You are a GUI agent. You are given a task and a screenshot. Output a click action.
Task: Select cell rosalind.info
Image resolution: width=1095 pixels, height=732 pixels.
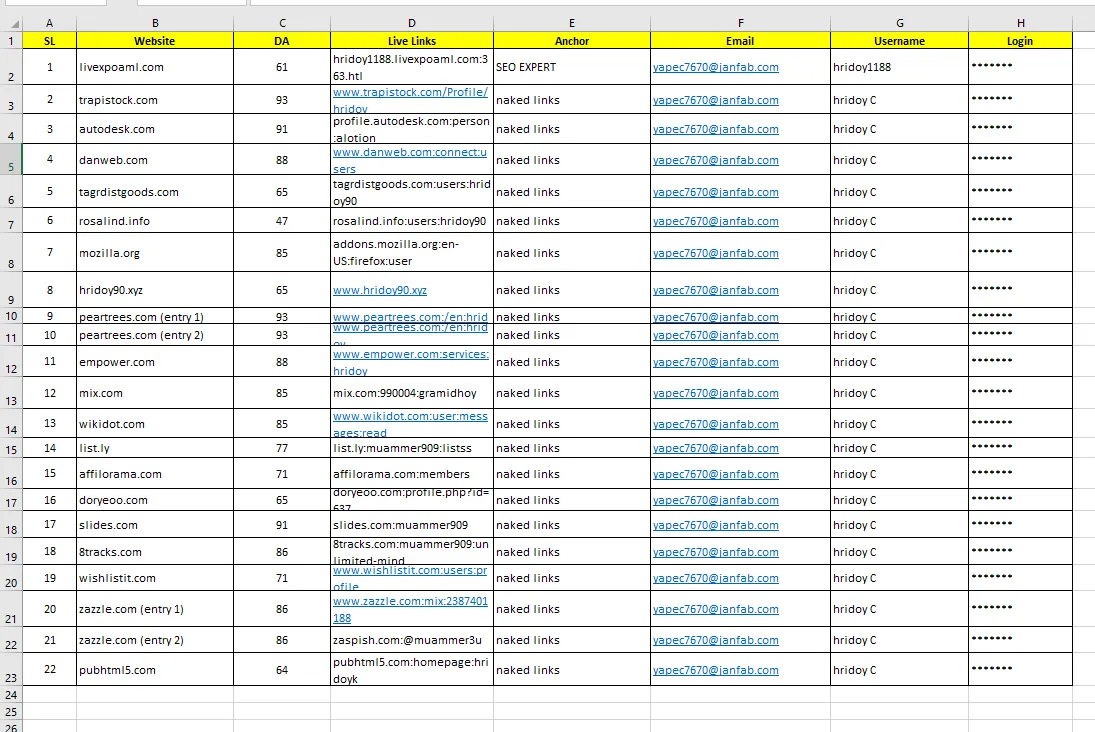coord(155,221)
